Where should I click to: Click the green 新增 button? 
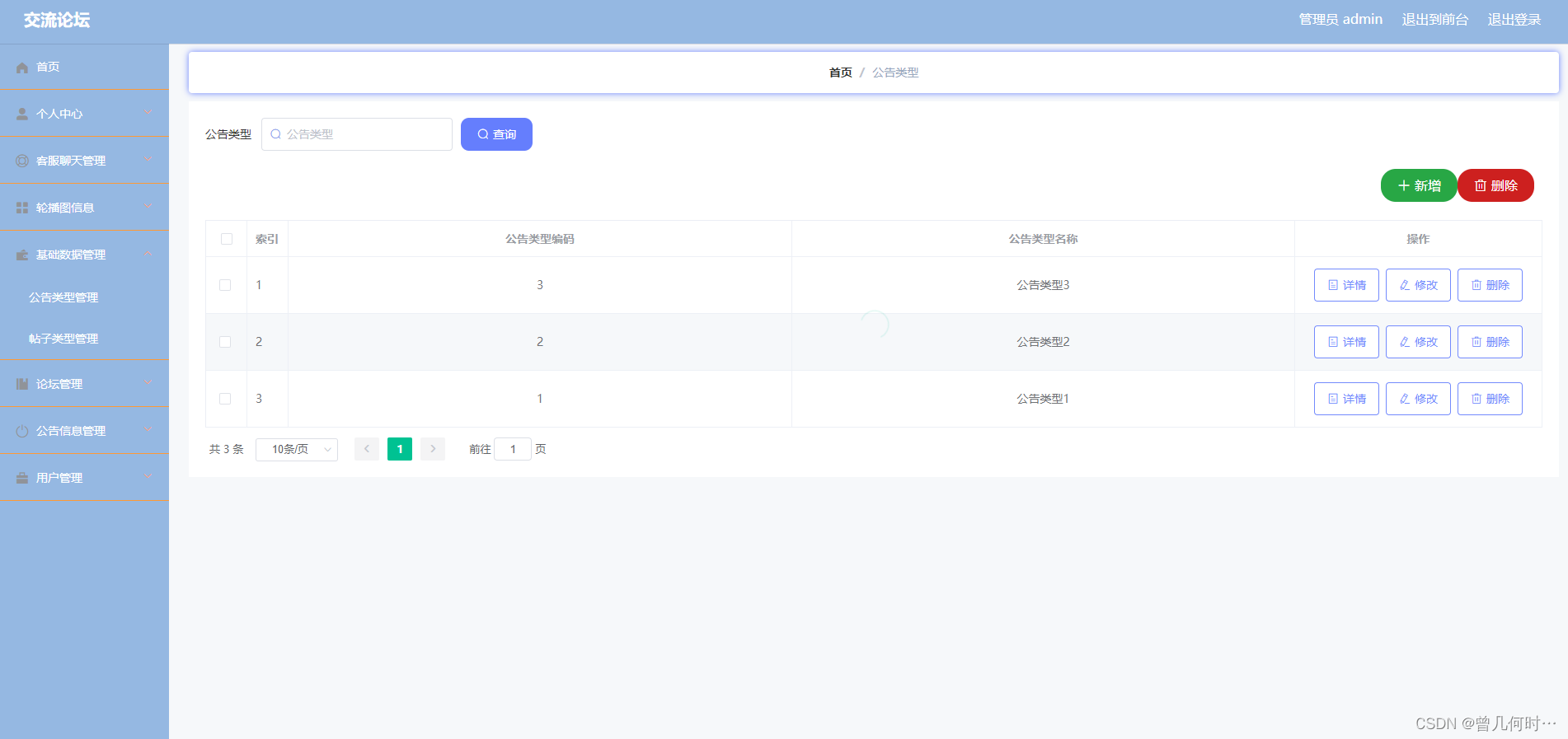(1419, 185)
